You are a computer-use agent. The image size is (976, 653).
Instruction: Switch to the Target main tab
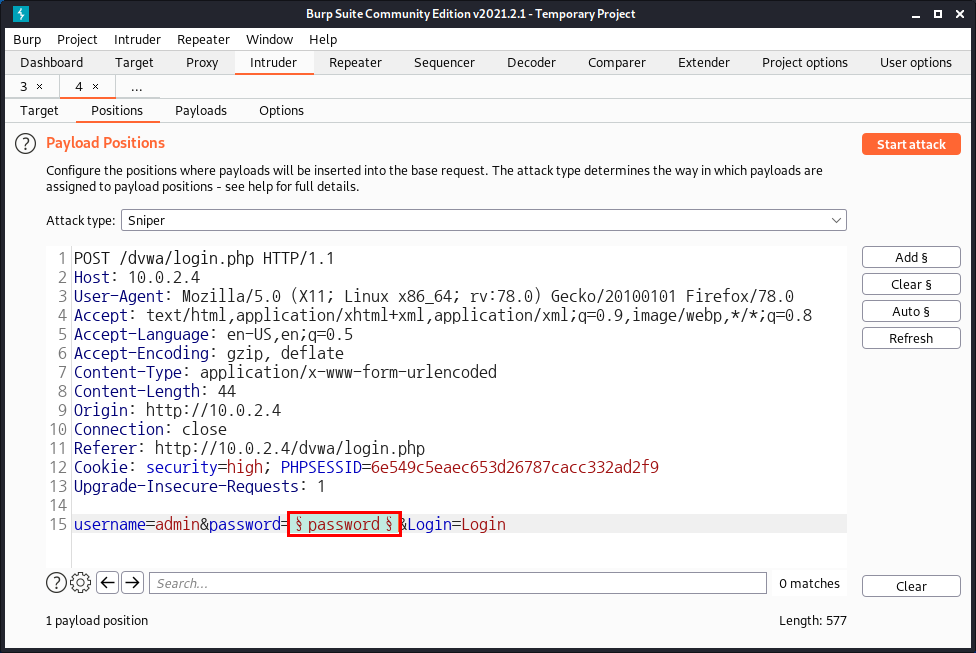tap(134, 62)
